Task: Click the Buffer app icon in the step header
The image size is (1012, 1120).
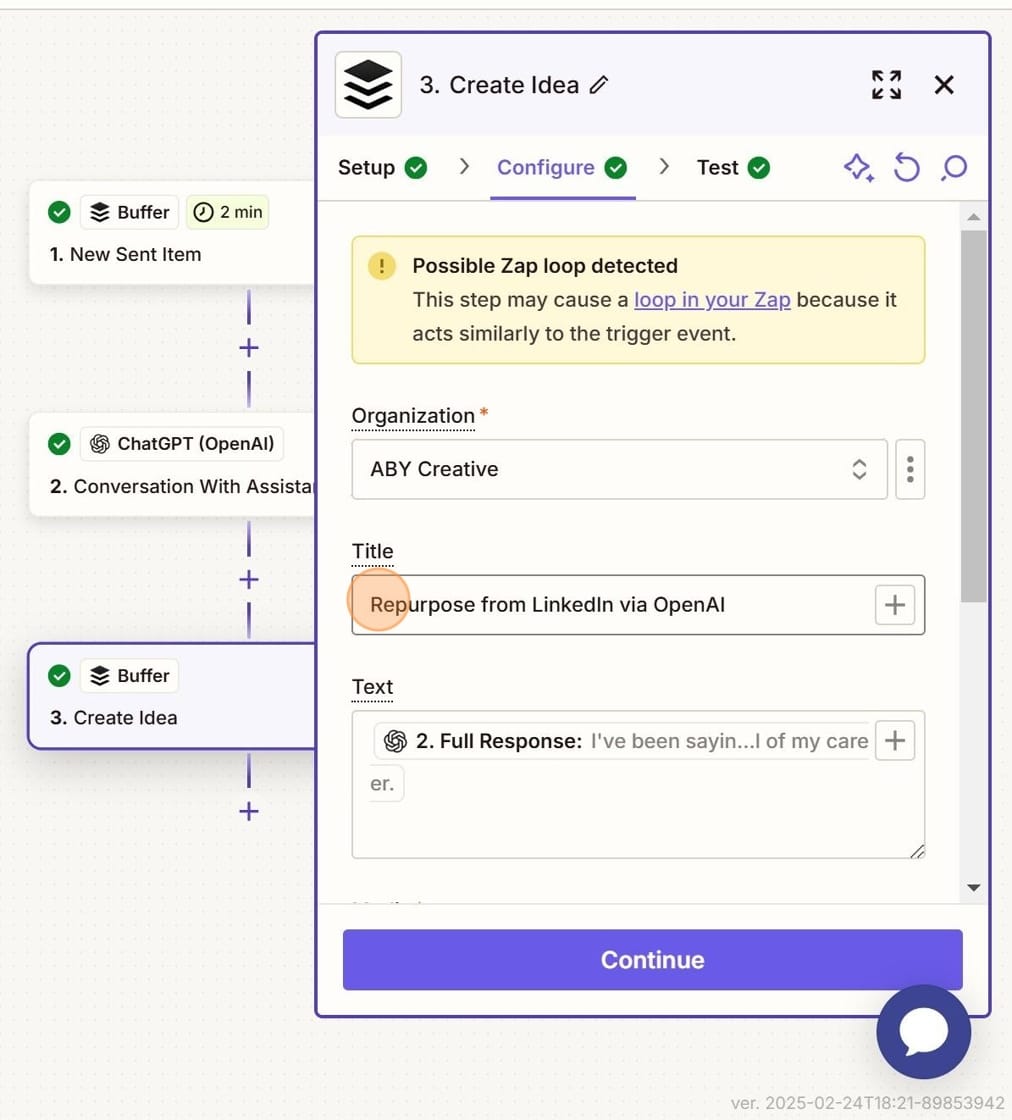Action: point(367,84)
